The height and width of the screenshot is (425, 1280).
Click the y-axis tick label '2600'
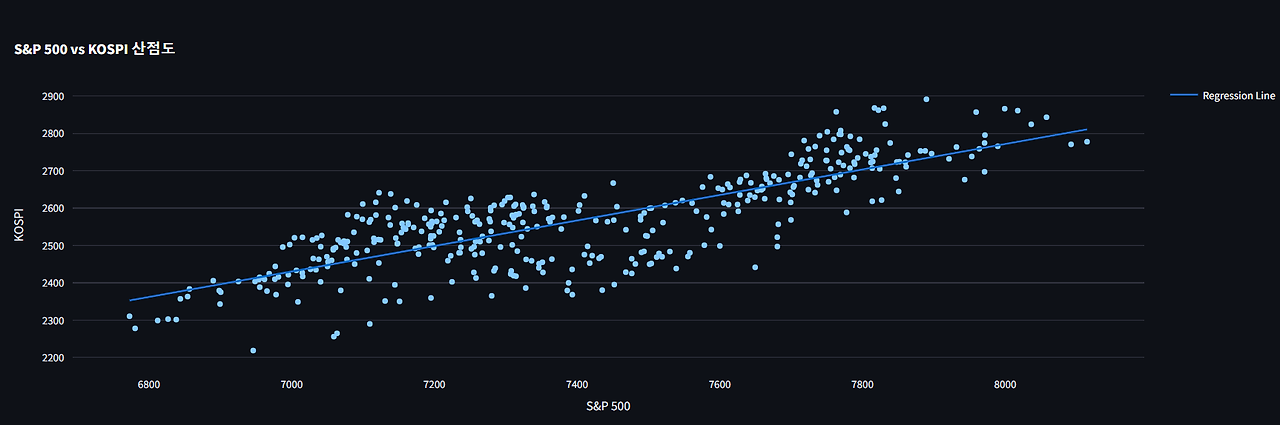click(x=53, y=208)
